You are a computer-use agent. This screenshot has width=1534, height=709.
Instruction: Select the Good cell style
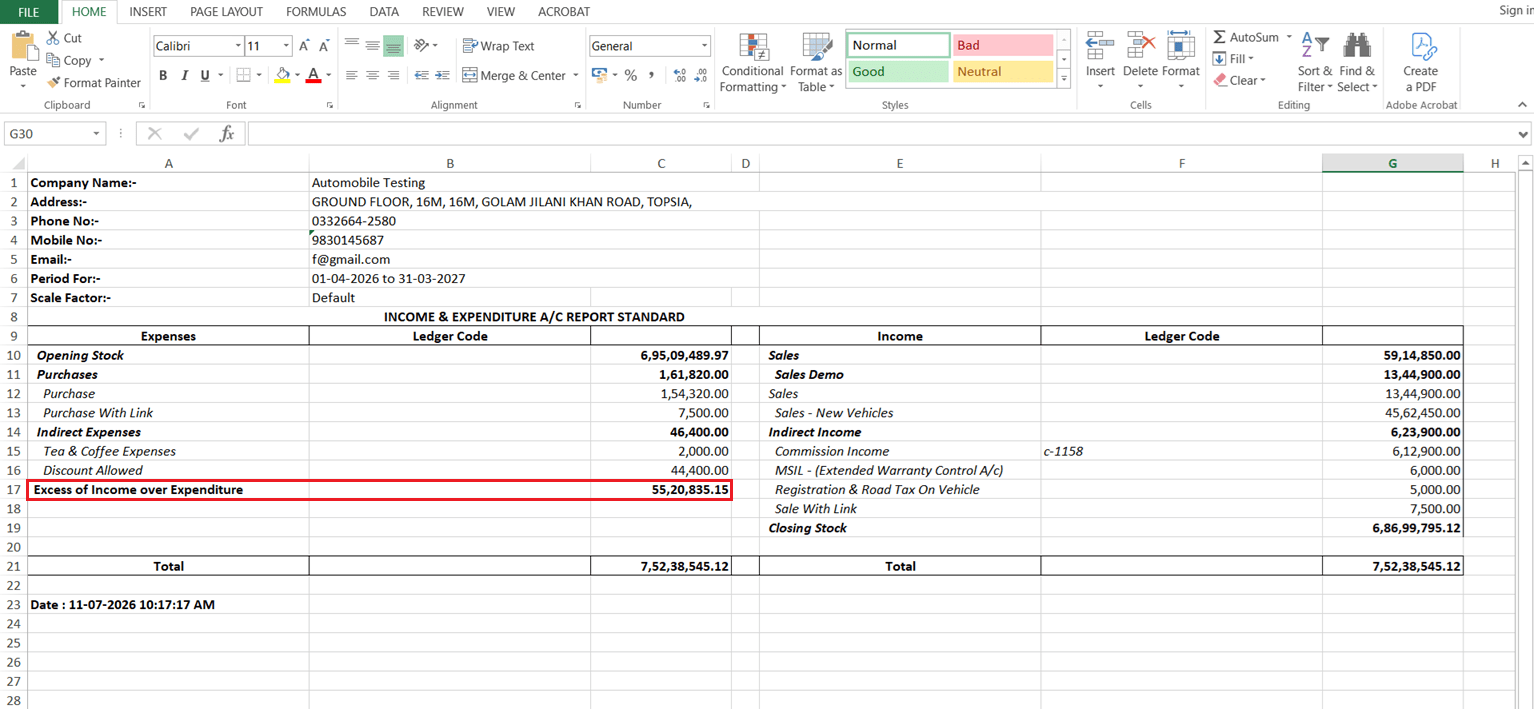click(x=898, y=72)
